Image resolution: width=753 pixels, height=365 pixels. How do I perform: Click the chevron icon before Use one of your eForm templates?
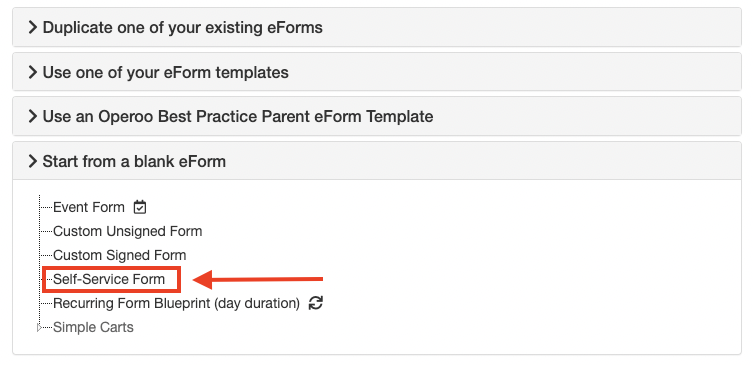[32, 72]
